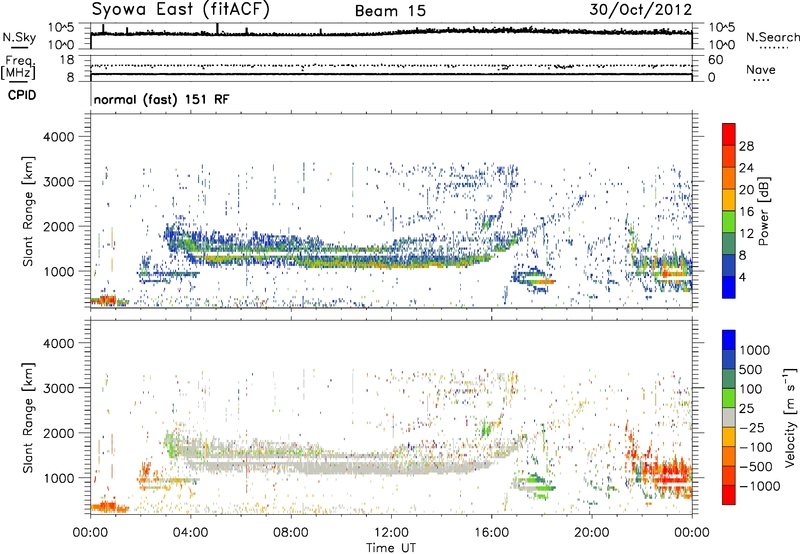Click the main scatter band near 12:00 in power panel

click(391, 258)
